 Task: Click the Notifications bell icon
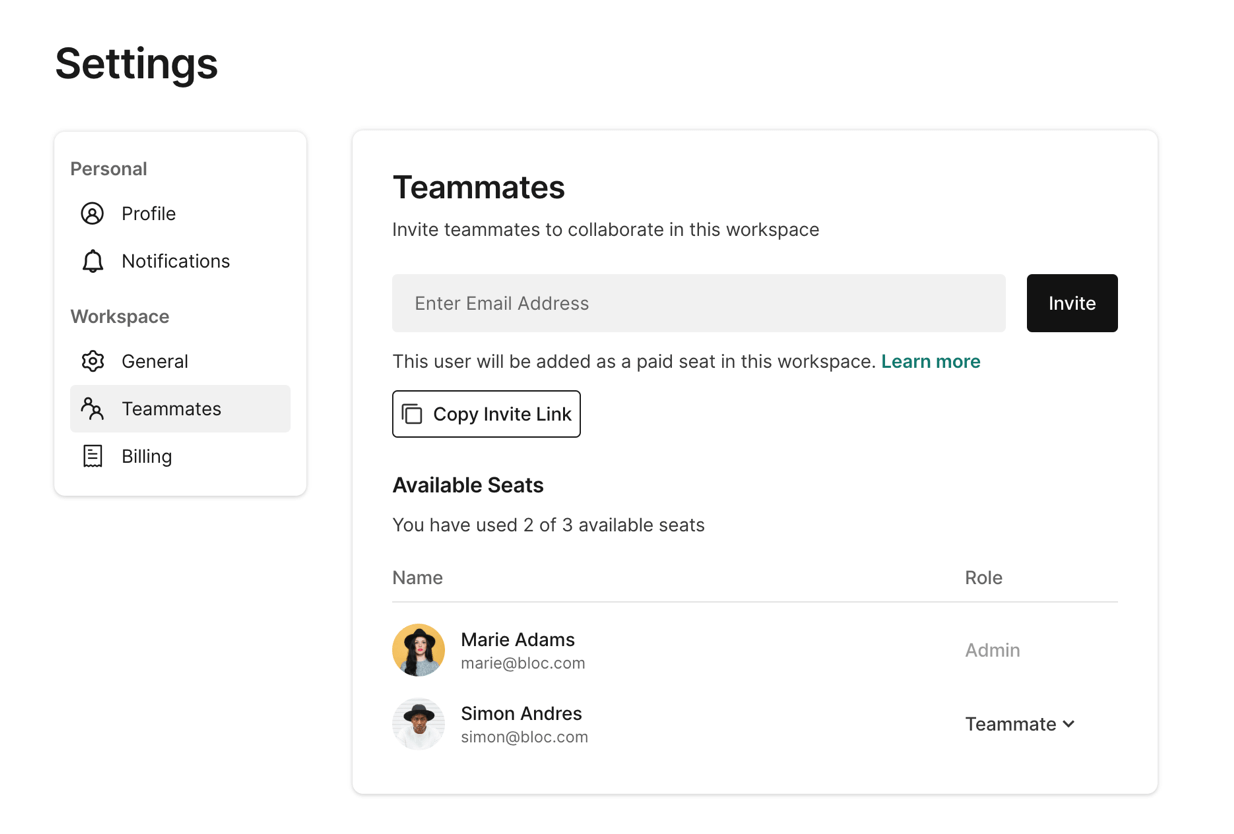coord(92,261)
